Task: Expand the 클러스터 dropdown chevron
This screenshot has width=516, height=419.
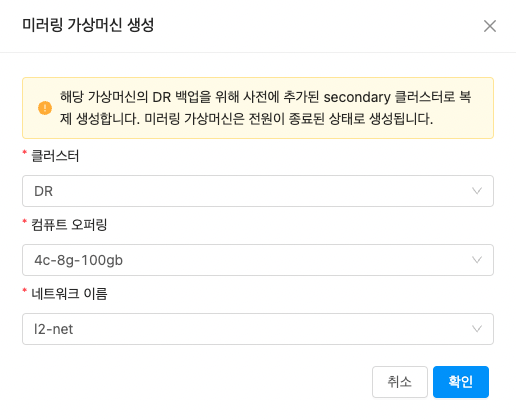Action: (477, 191)
